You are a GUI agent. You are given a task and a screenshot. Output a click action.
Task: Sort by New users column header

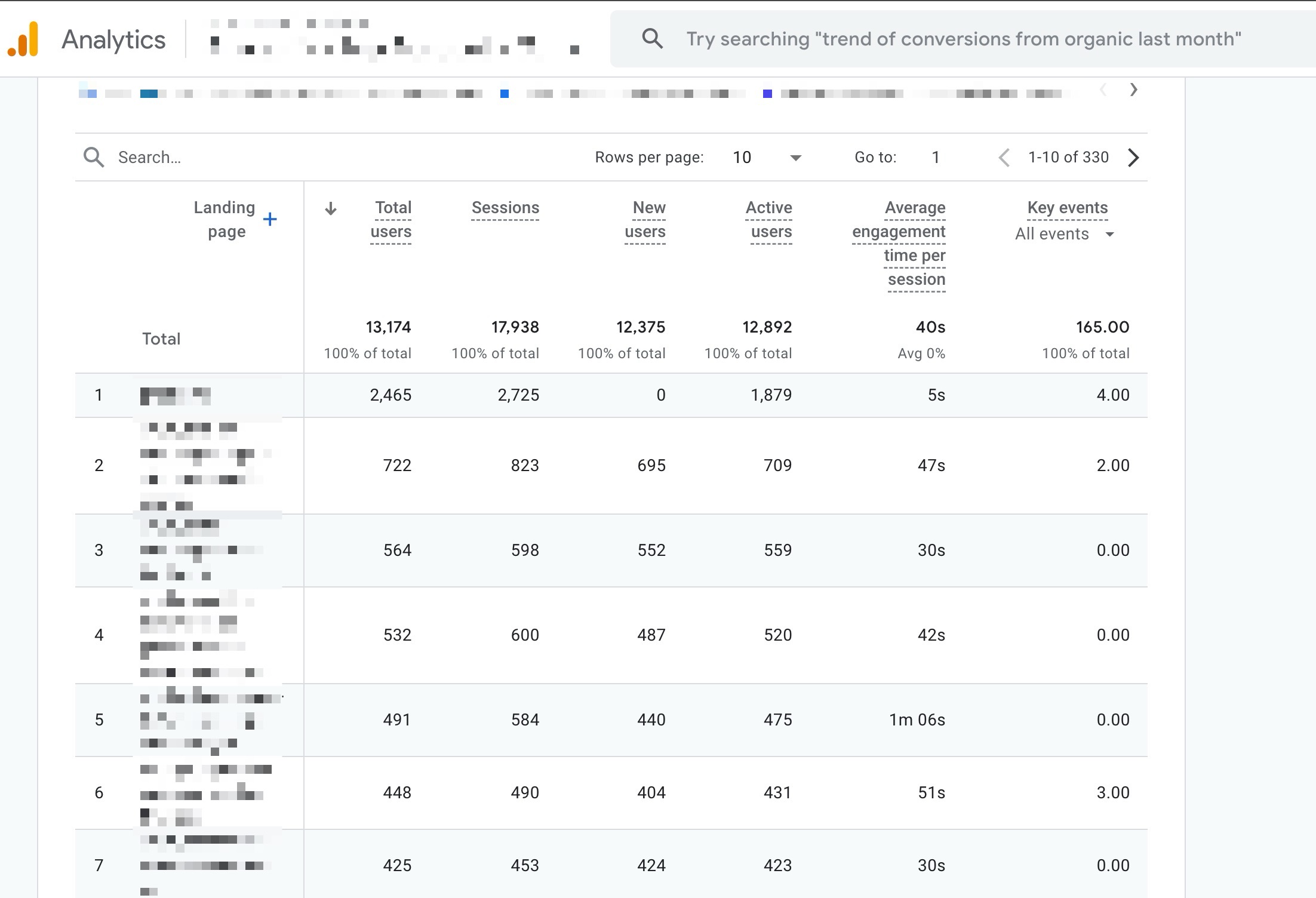(x=645, y=220)
